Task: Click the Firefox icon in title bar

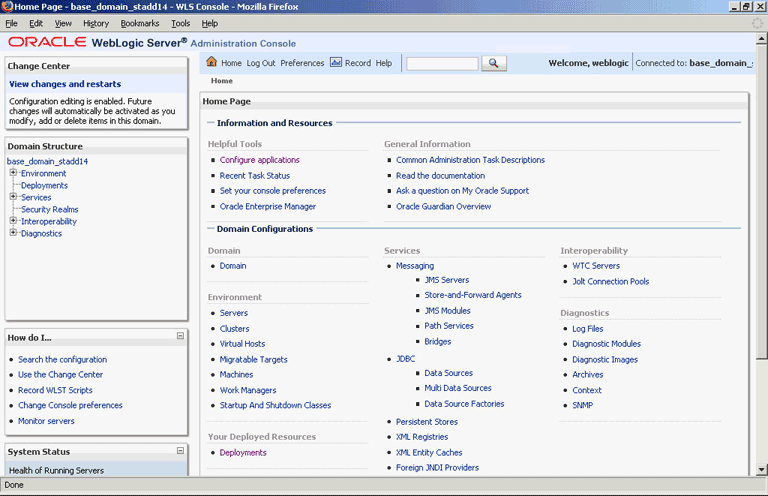Action: (x=7, y=6)
